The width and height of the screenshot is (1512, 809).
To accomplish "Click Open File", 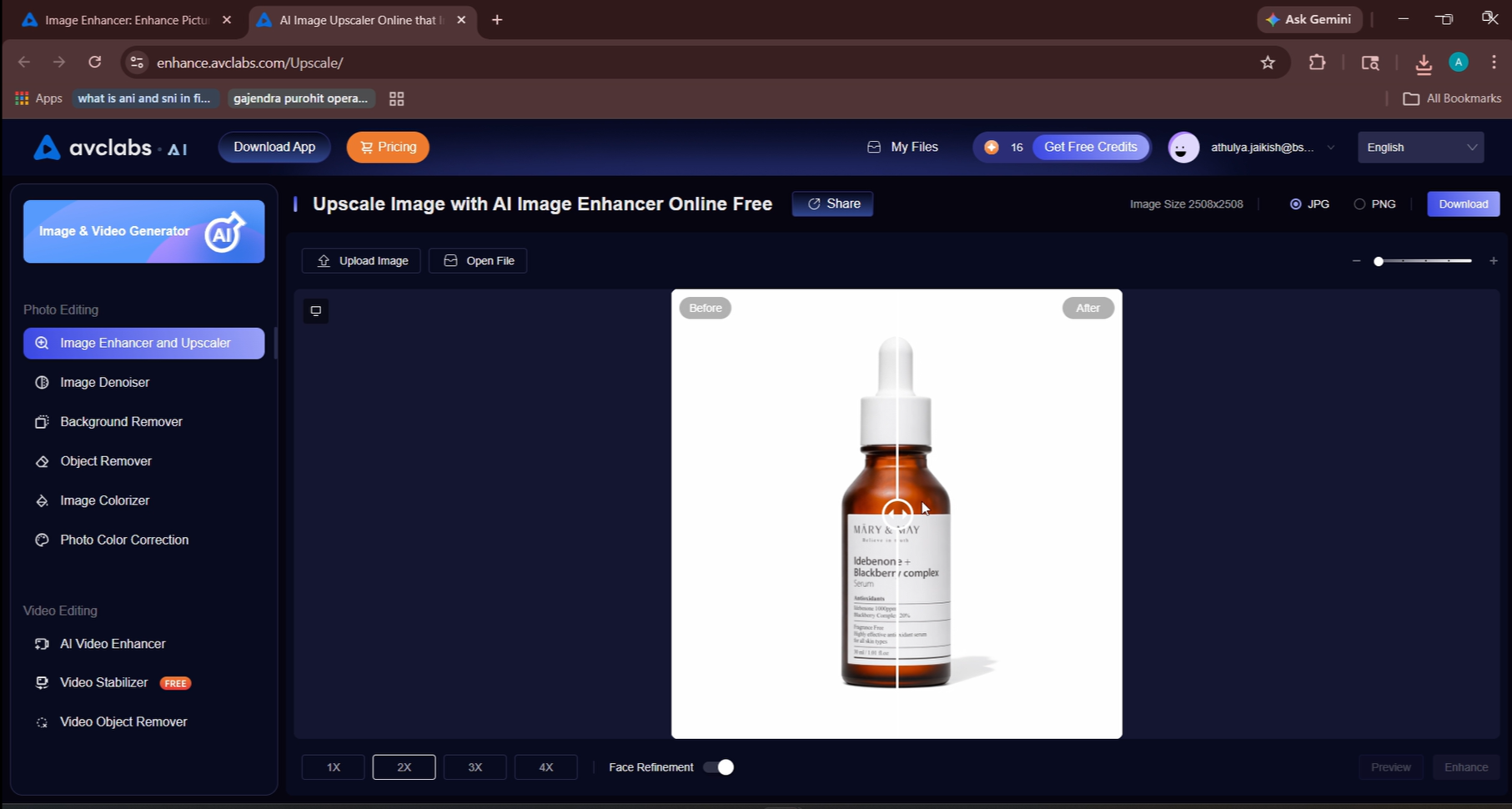I will [x=478, y=260].
